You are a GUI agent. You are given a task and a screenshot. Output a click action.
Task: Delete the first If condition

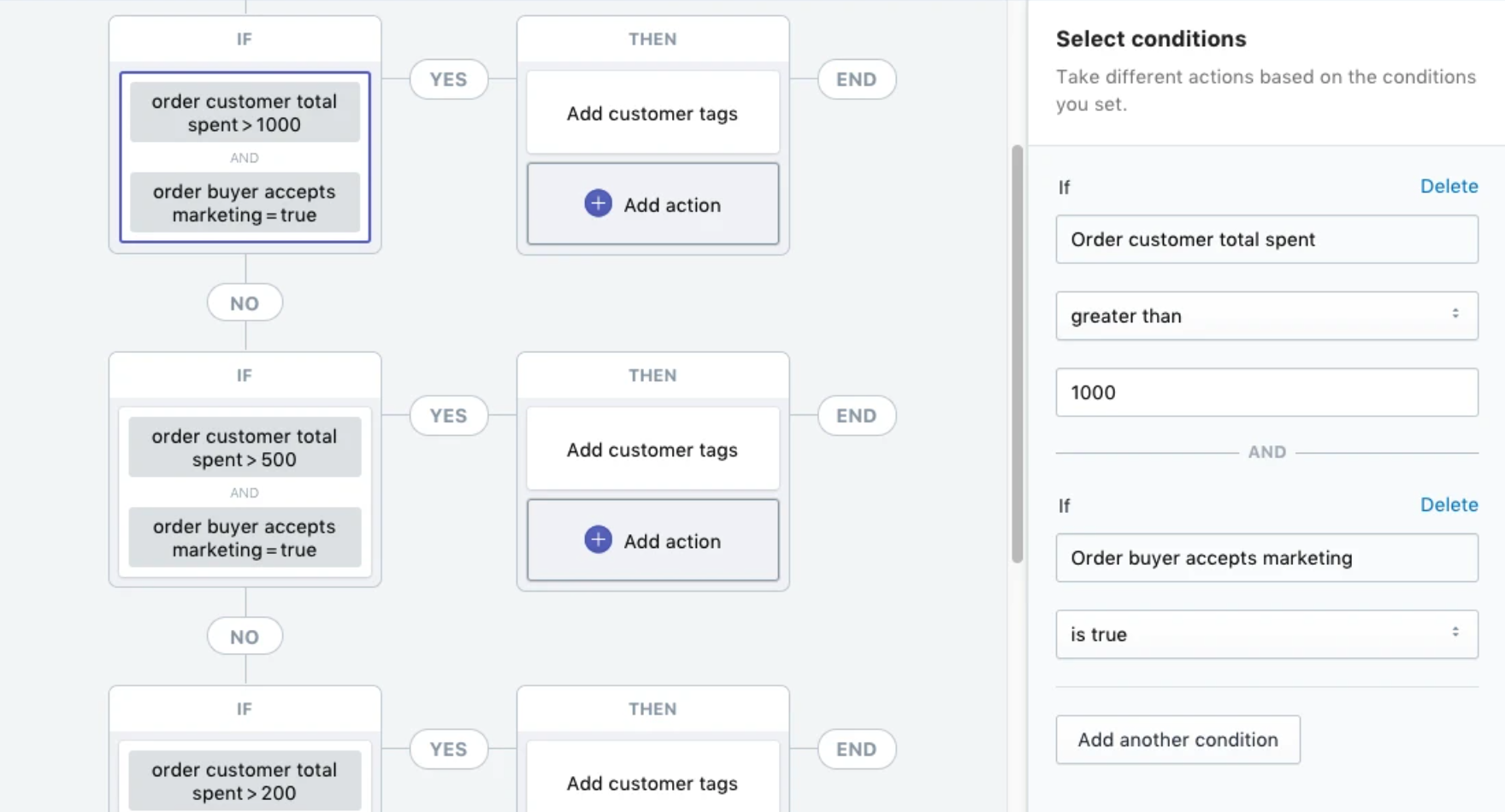click(1449, 186)
